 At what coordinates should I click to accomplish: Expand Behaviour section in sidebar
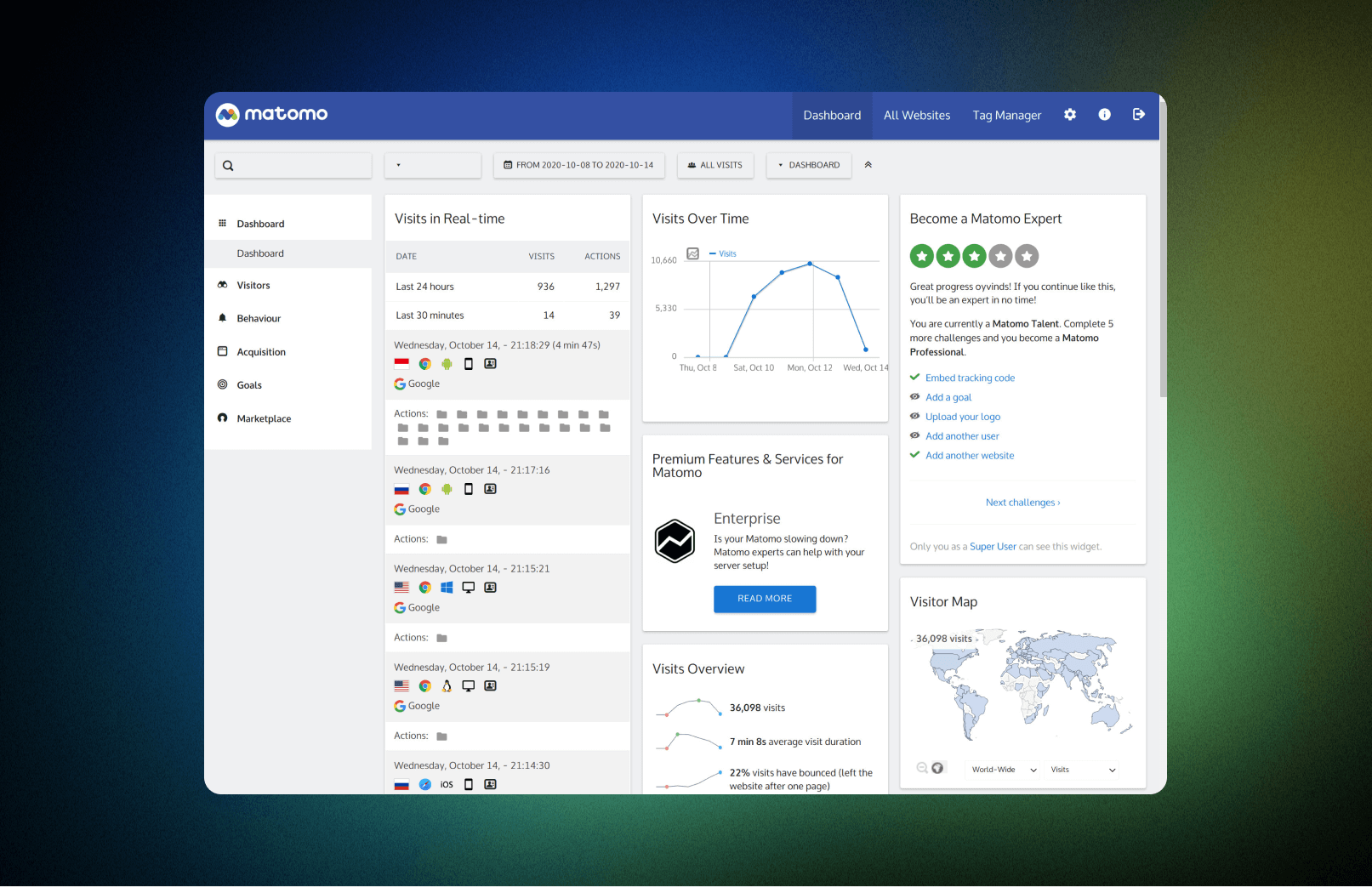pyautogui.click(x=259, y=319)
